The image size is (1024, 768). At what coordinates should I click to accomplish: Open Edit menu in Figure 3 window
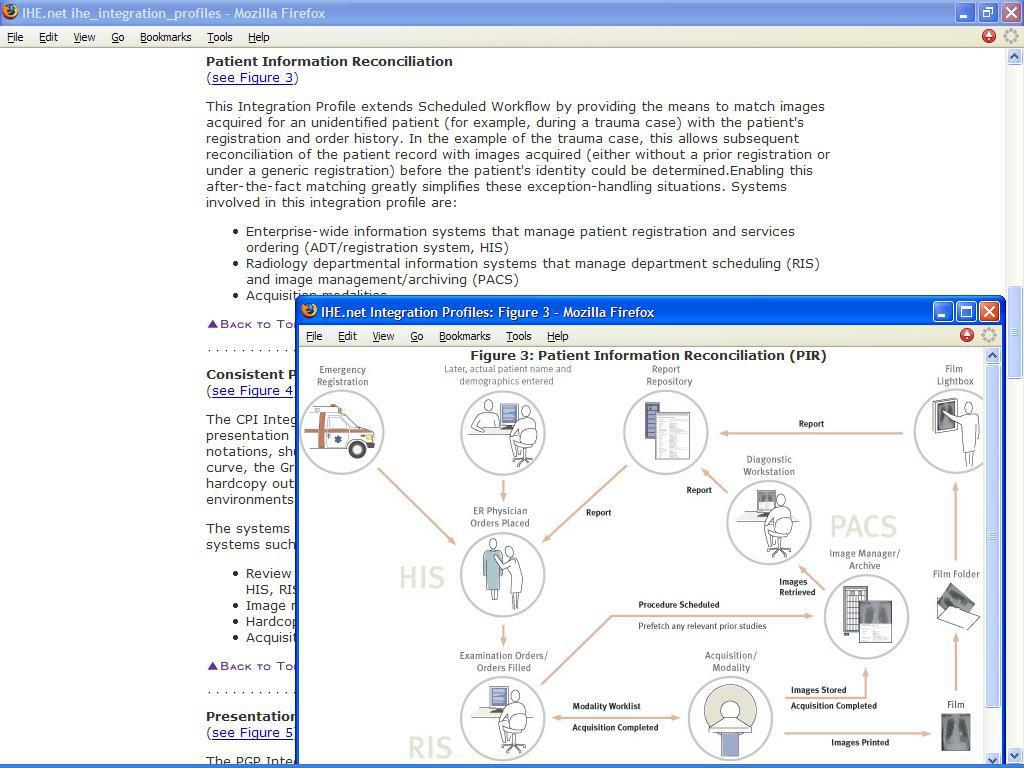[x=347, y=336]
